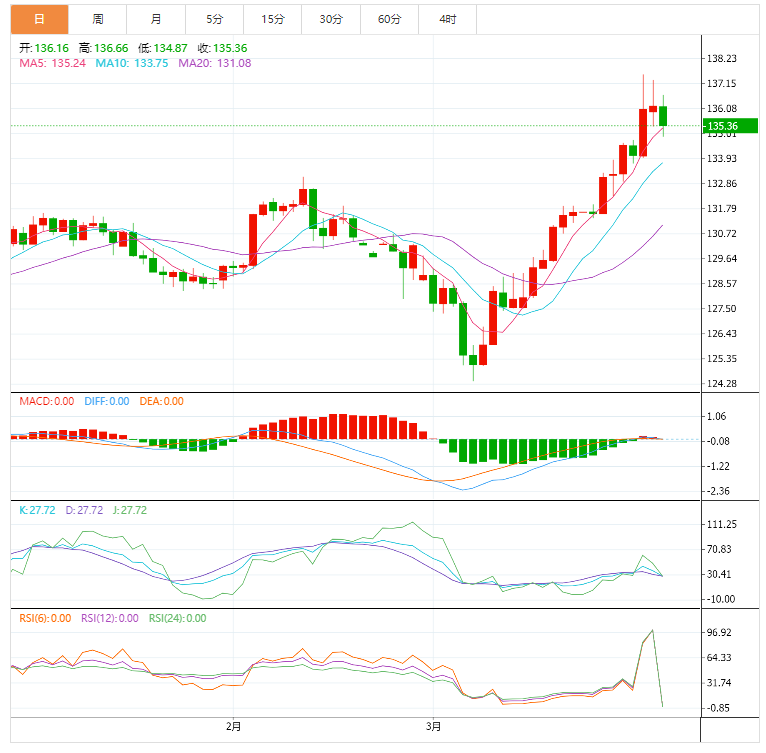Image resolution: width=766 pixels, height=753 pixels.
Task: Click the MACD: 0.00 indicator label
Action: pos(47,401)
